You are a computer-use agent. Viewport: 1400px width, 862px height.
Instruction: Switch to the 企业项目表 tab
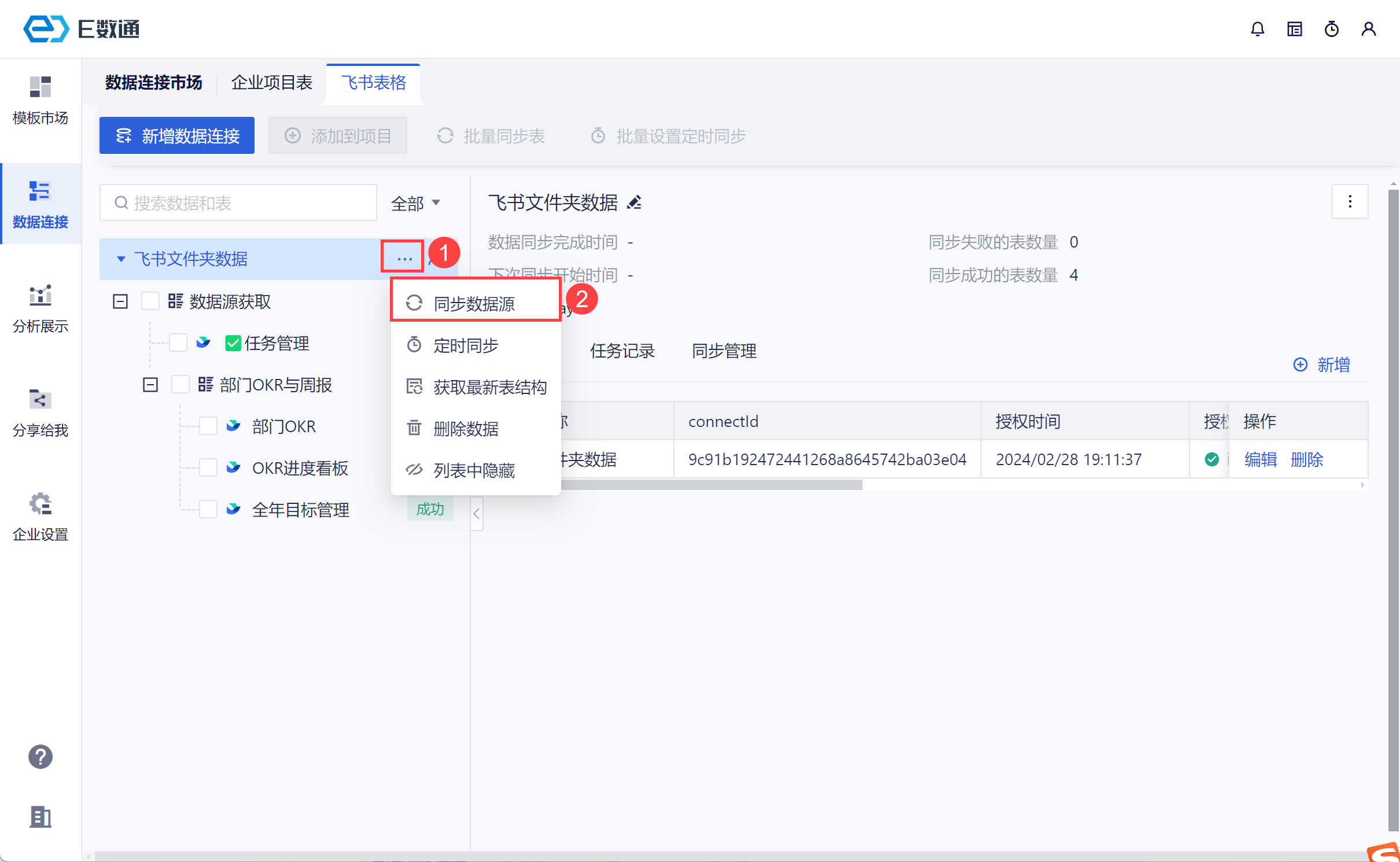[271, 83]
